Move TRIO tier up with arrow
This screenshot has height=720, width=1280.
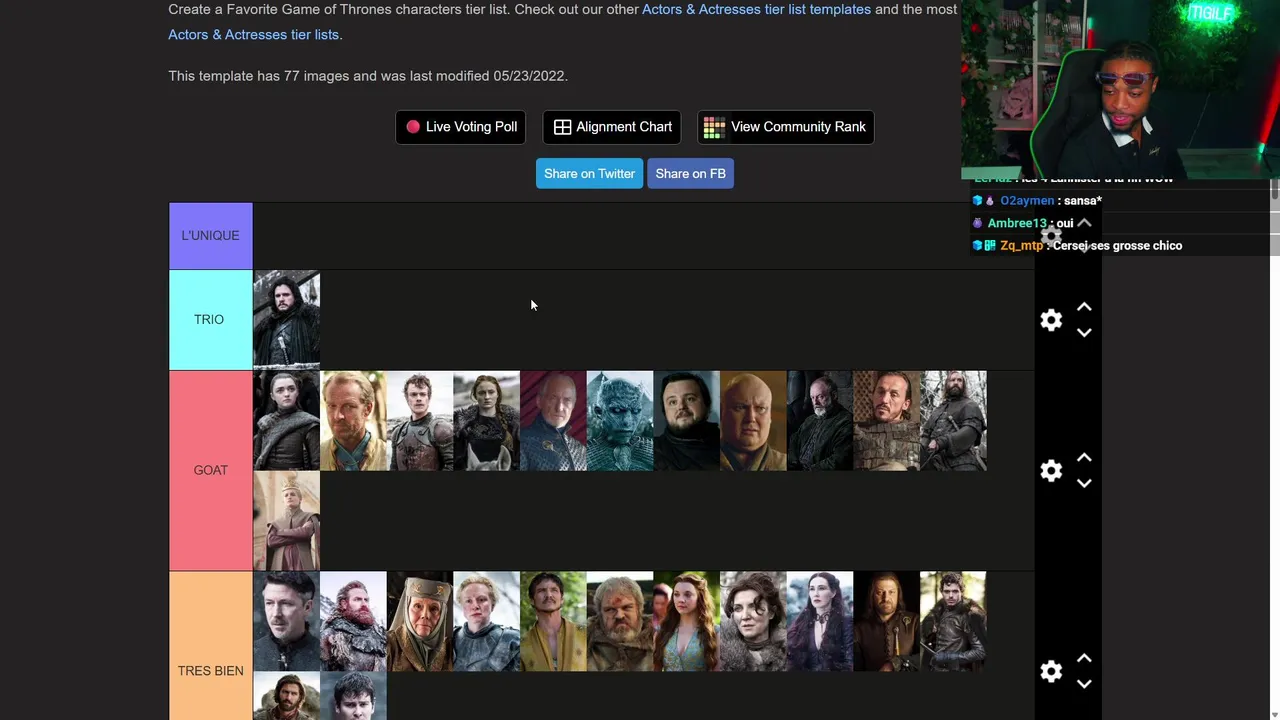(1084, 307)
